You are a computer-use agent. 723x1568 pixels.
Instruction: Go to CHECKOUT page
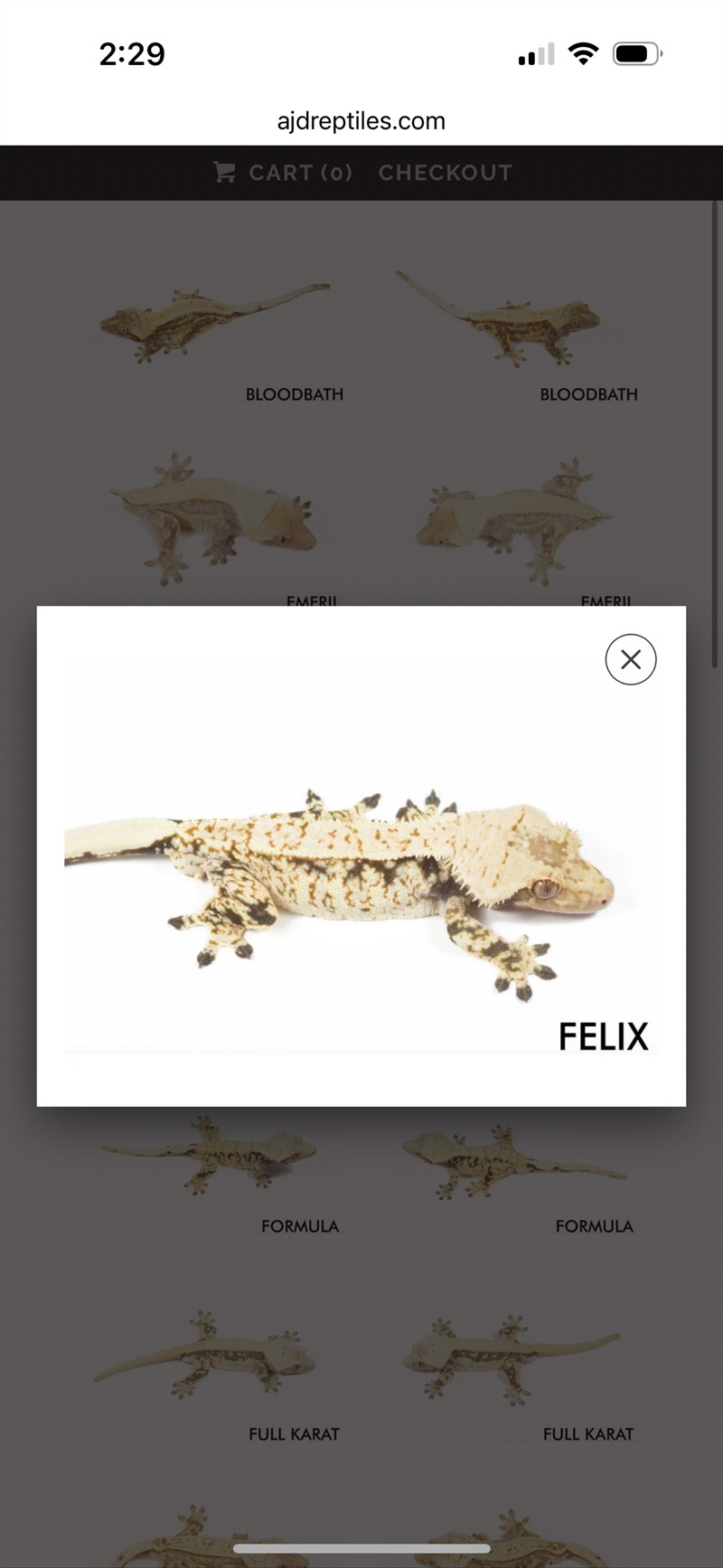(446, 173)
